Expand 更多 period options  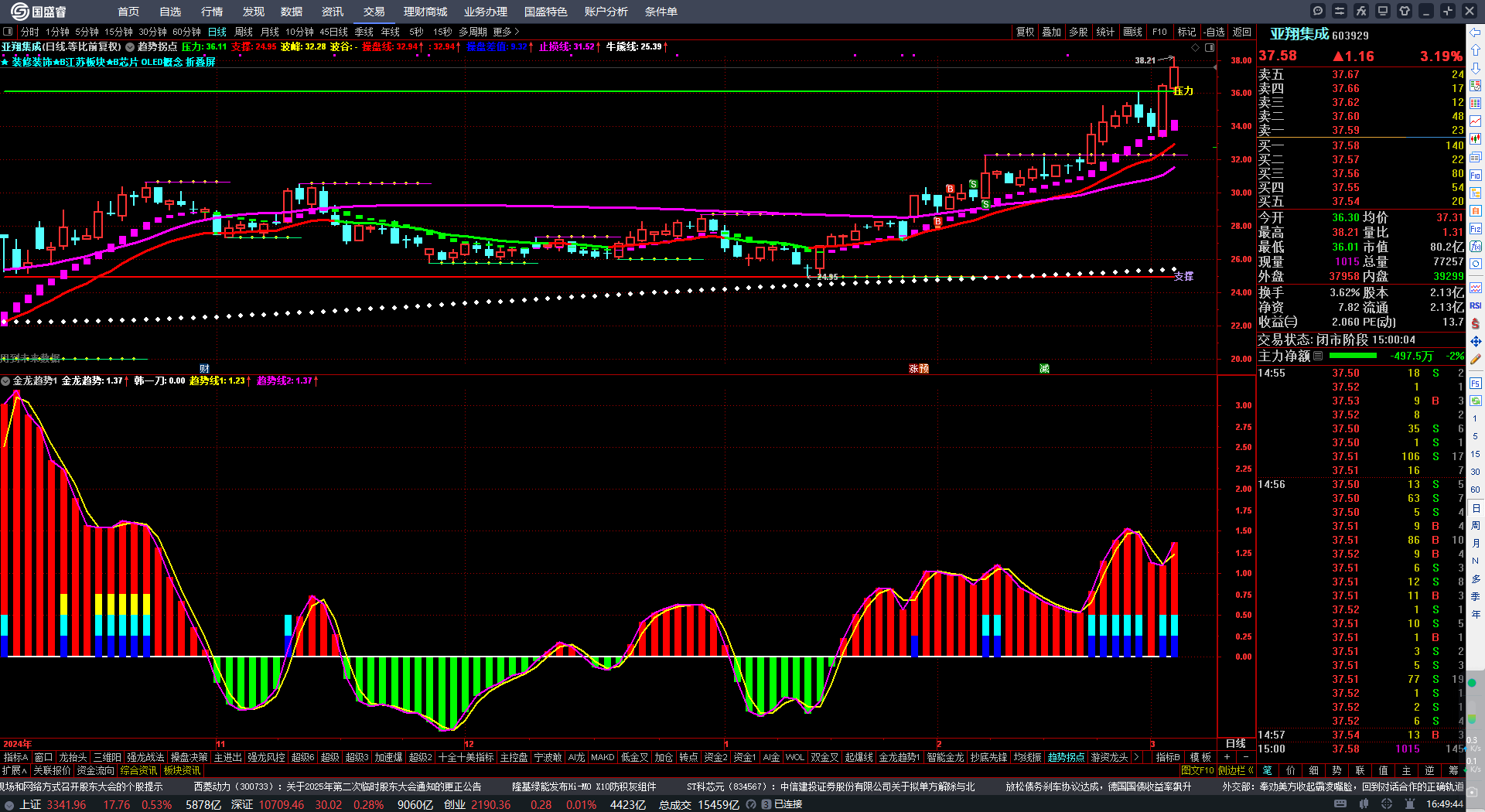(506, 32)
